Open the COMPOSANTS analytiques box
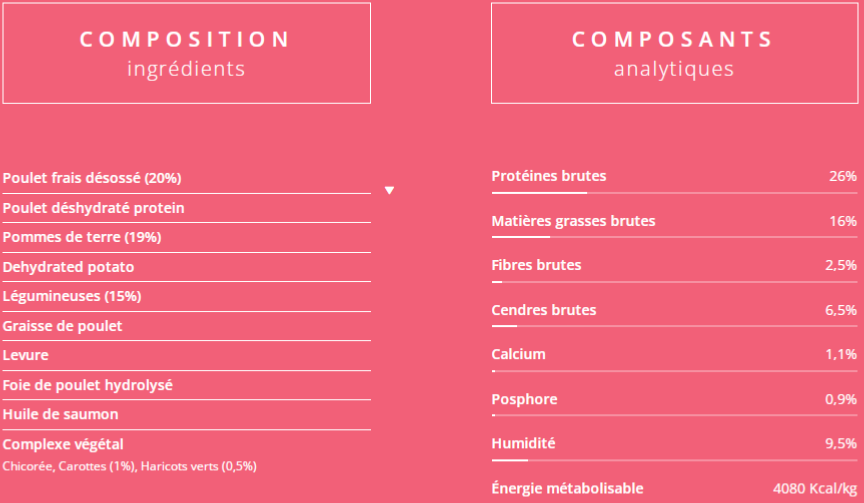 (x=674, y=53)
